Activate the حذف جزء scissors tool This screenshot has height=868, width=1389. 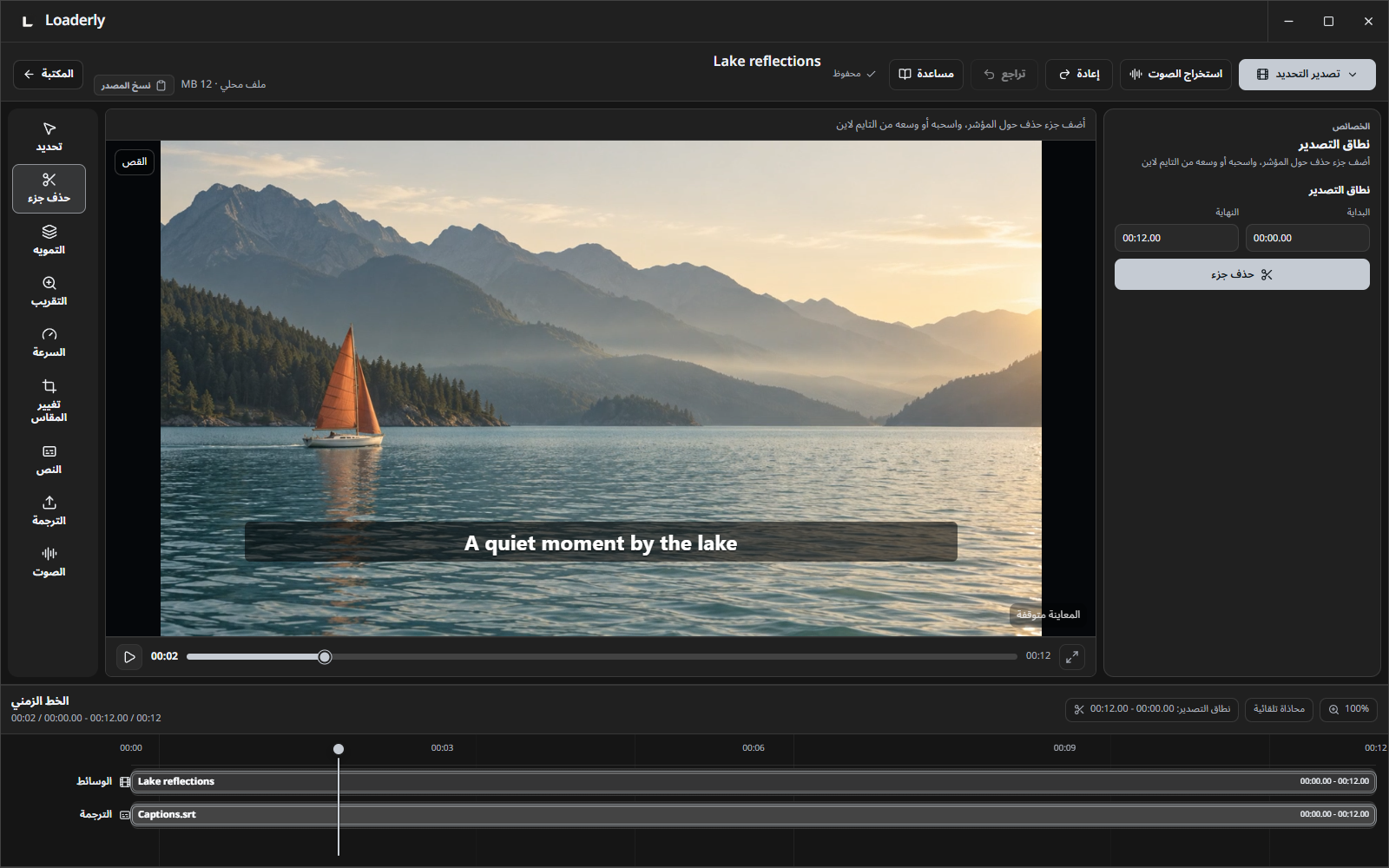(49, 188)
